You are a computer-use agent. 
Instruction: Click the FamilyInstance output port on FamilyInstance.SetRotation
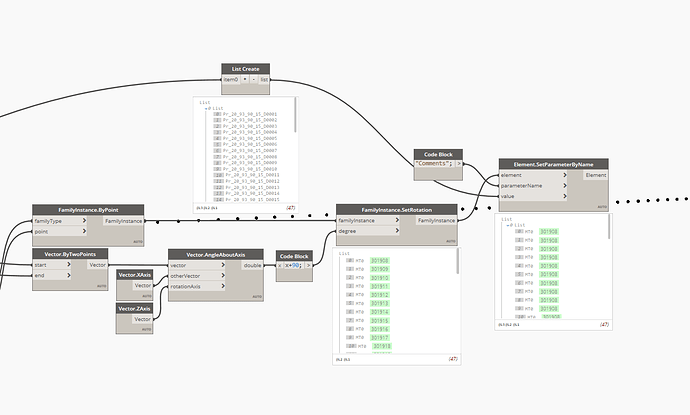[x=437, y=220]
